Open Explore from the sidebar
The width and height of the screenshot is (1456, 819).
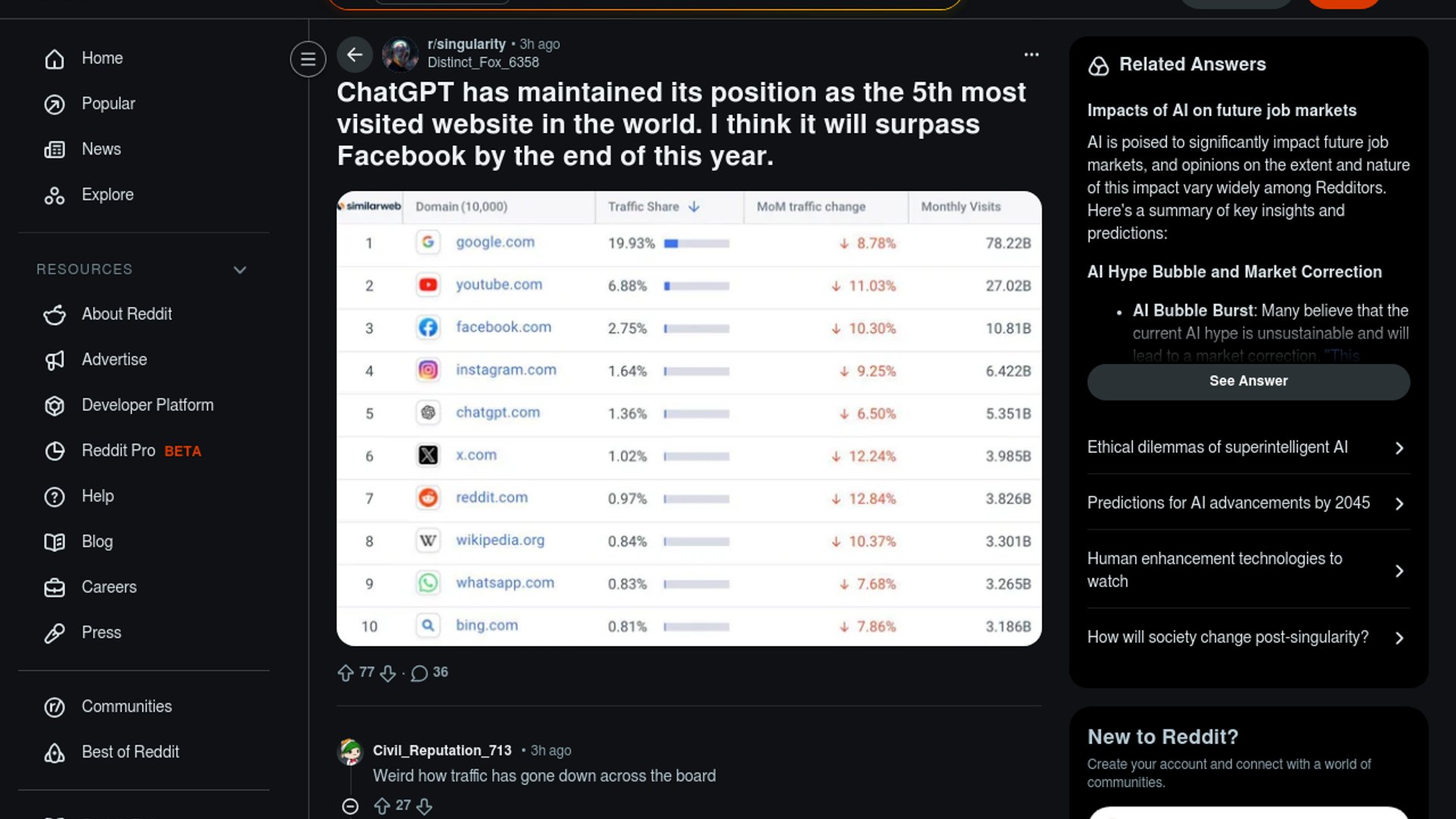coord(107,195)
